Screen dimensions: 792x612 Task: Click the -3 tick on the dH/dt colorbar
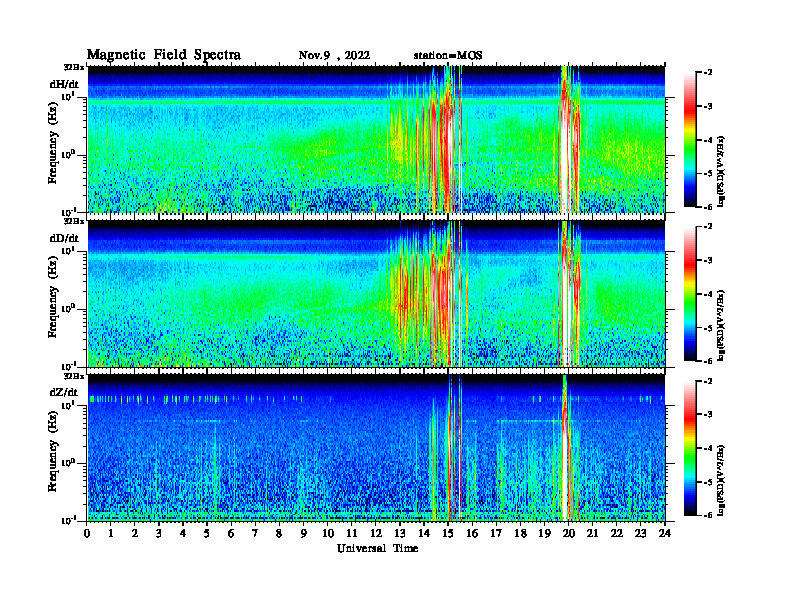pyautogui.click(x=708, y=107)
